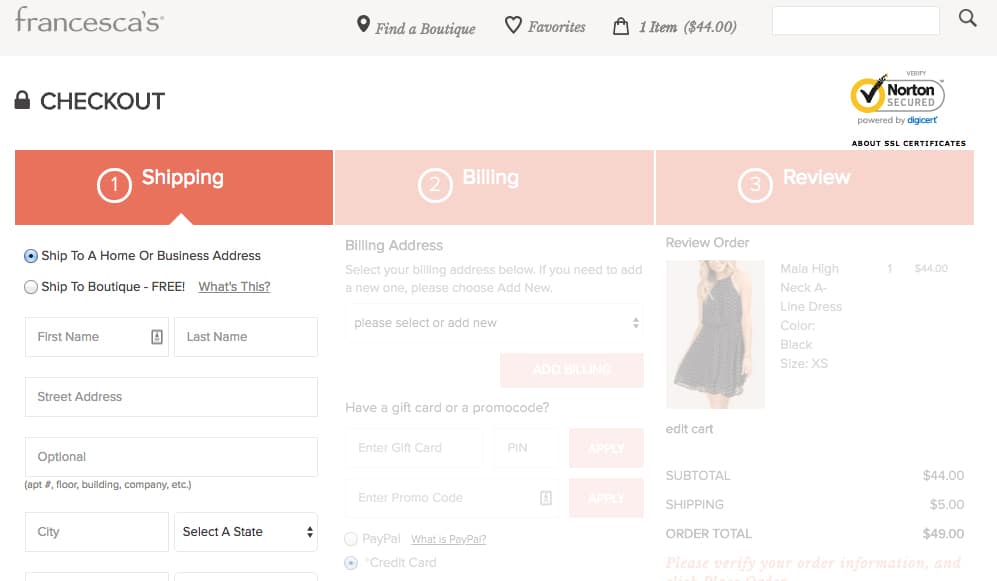Click the search magnifying glass icon
The width and height of the screenshot is (997, 581).
pyautogui.click(x=967, y=19)
